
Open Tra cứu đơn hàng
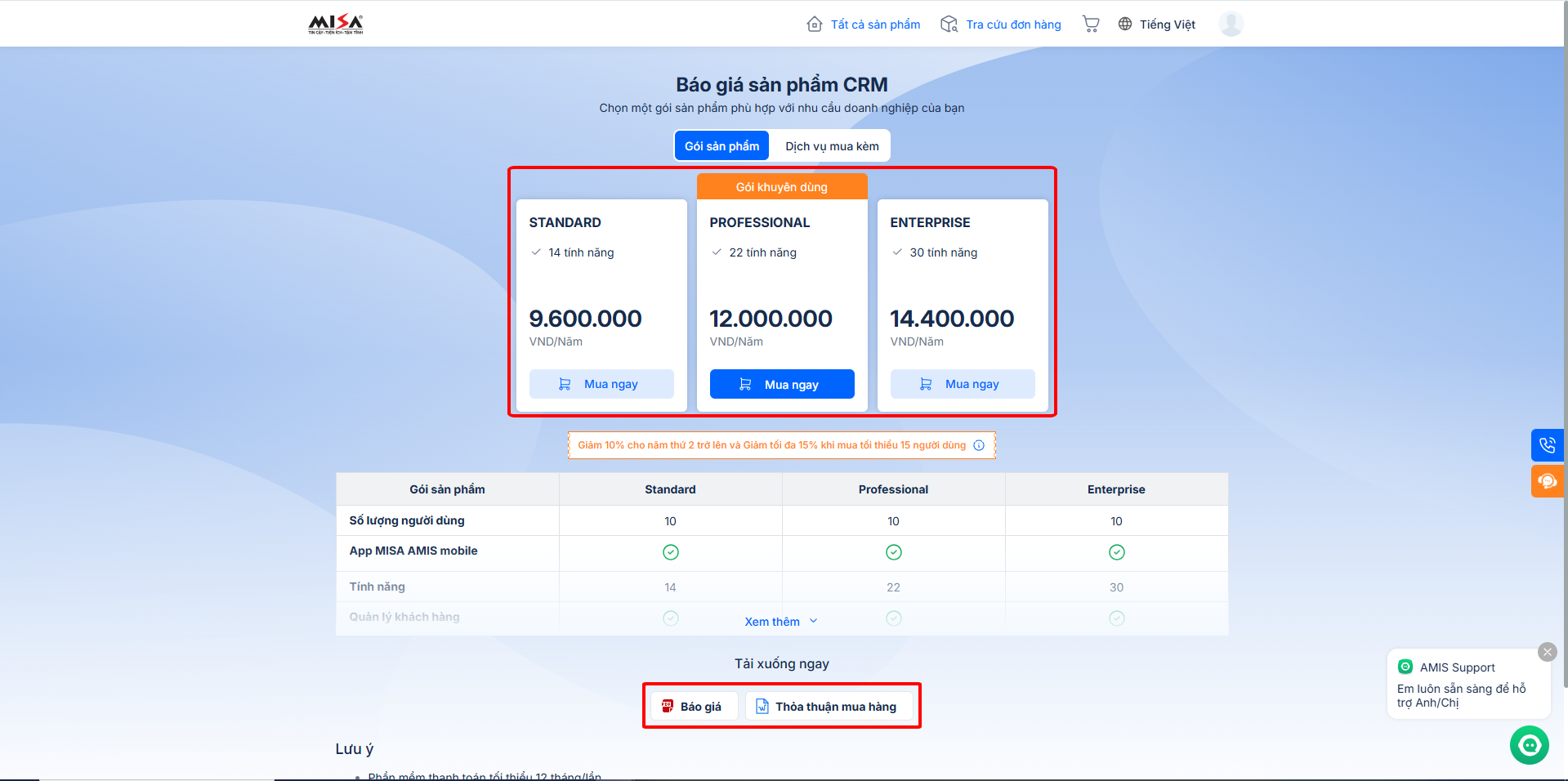tap(1001, 25)
